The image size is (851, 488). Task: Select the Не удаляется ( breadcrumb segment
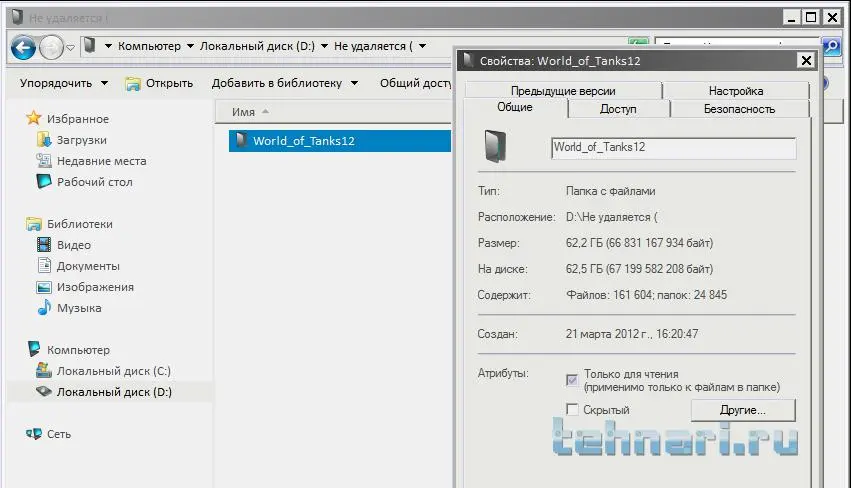pos(373,46)
